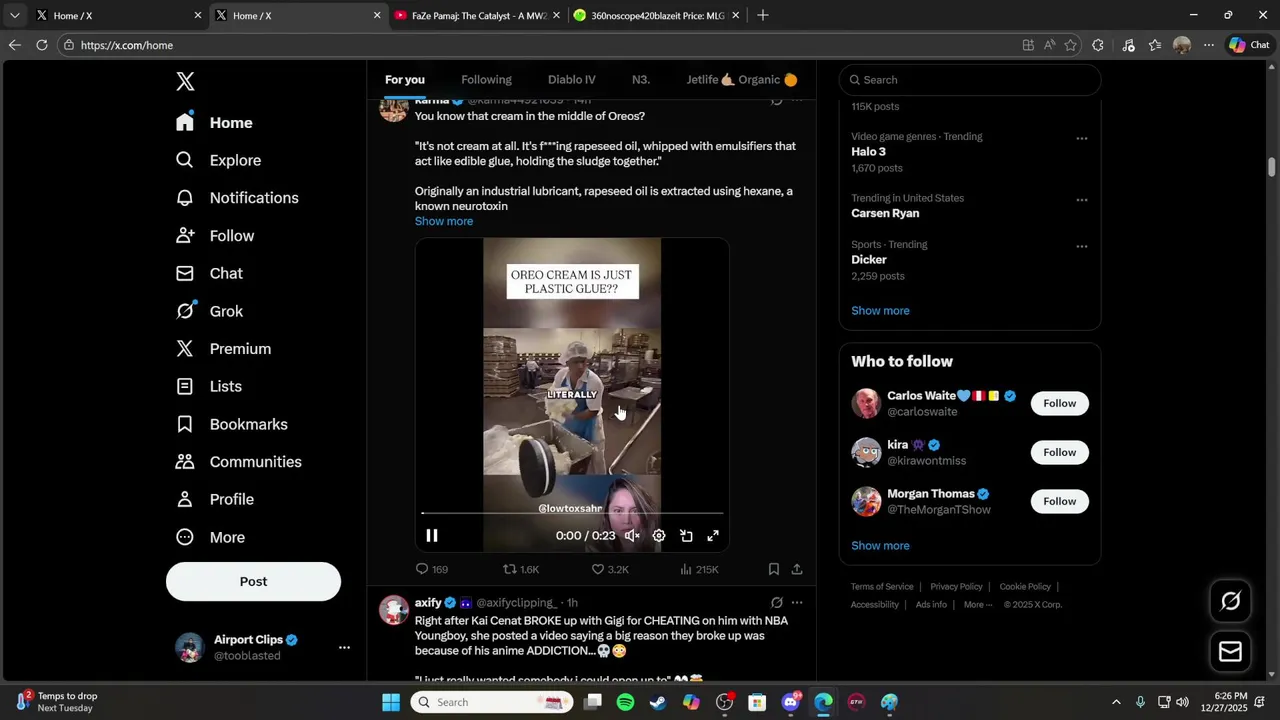This screenshot has height=720, width=1280.
Task: Open the Follow sidebar item
Action: pyautogui.click(x=215, y=236)
